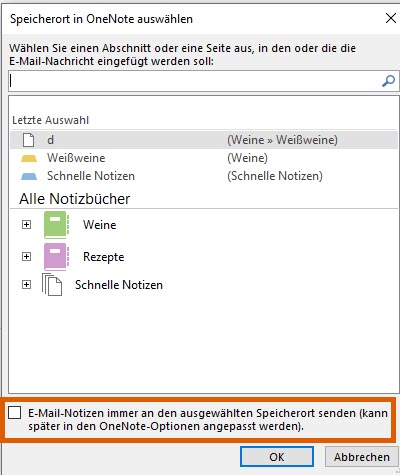The image size is (400, 475).
Task: Select the page icon beside 'd'
Action: [x=28, y=140]
